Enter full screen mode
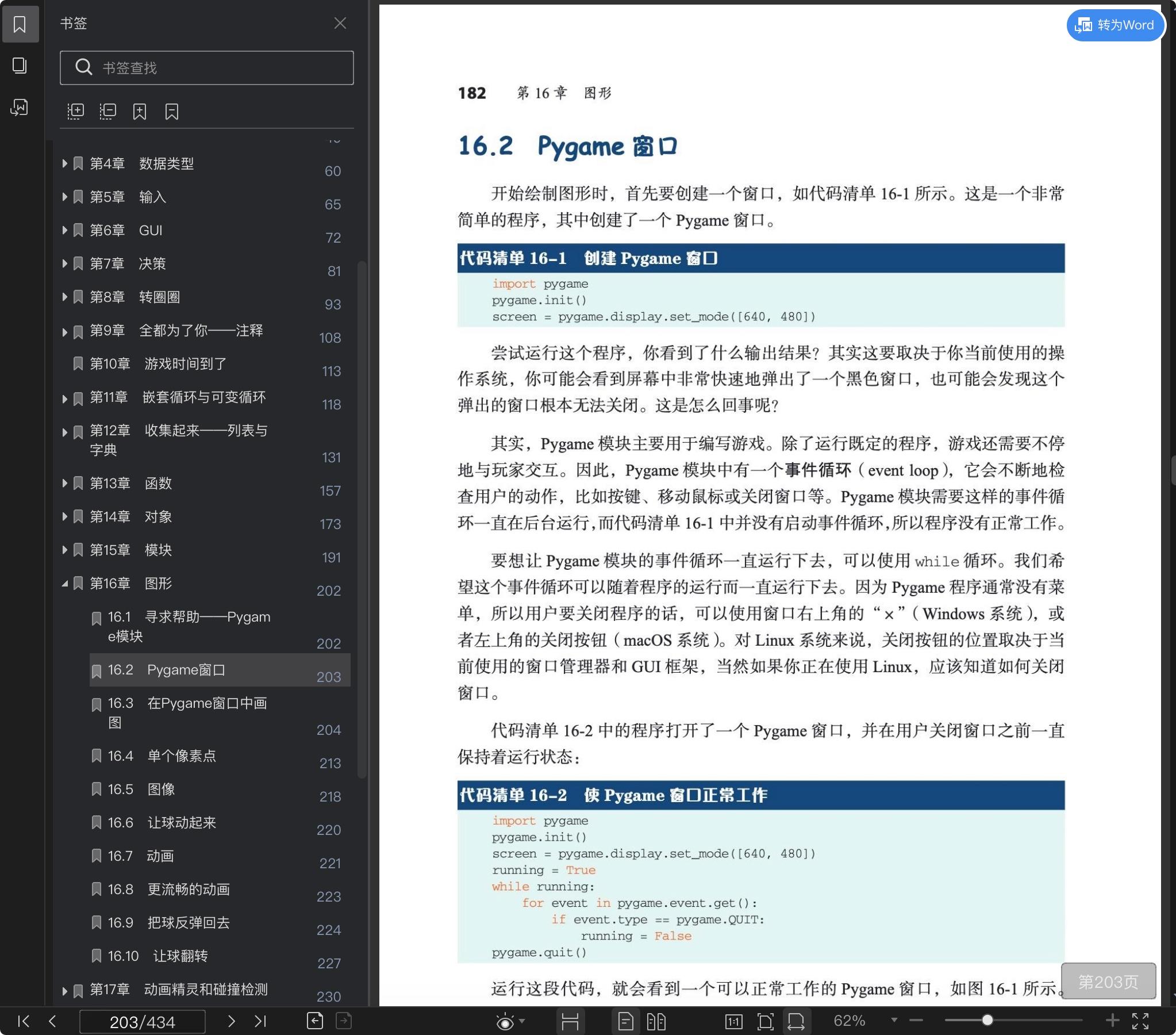 (1140, 1021)
